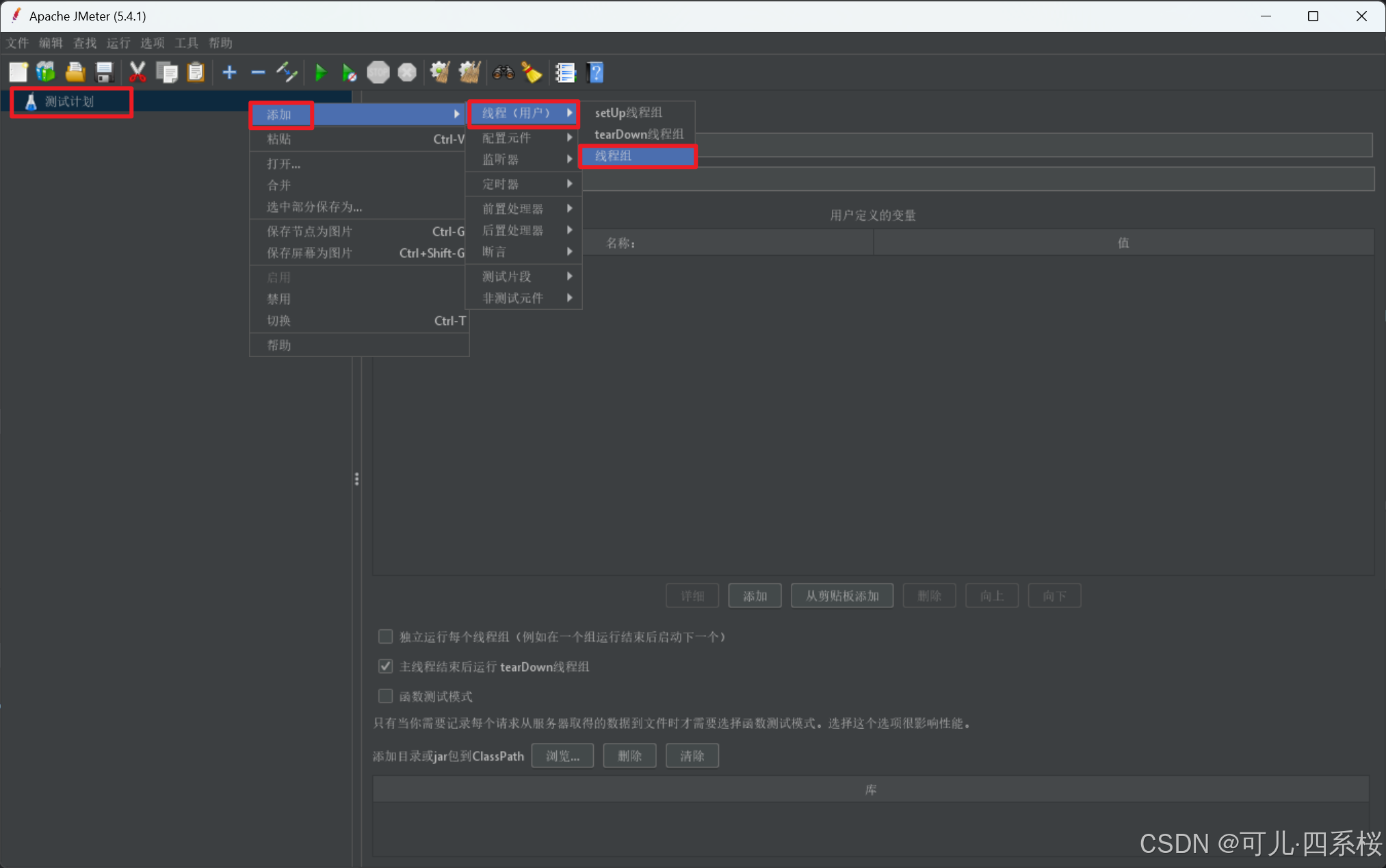Click the question mark Help icon
The height and width of the screenshot is (868, 1386).
(x=596, y=73)
